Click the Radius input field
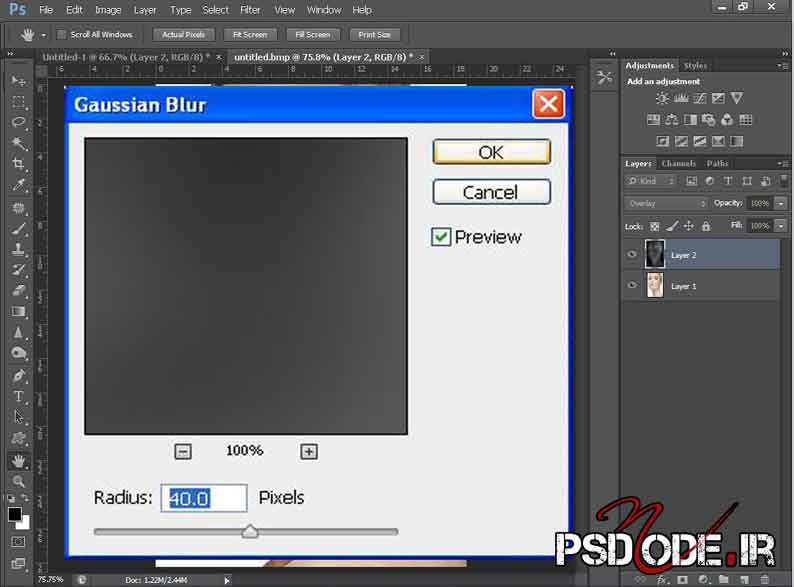 coord(204,498)
